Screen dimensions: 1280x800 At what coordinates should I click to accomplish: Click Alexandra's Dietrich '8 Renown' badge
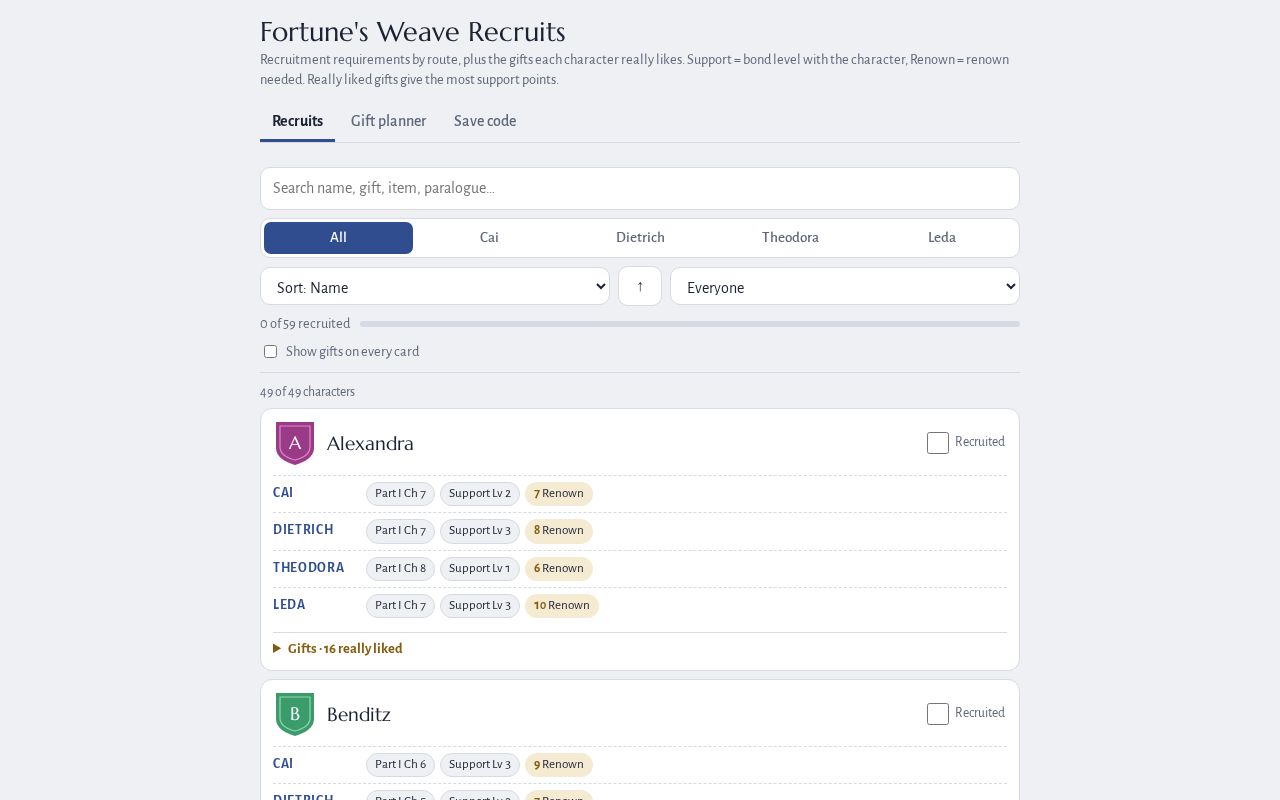(559, 531)
